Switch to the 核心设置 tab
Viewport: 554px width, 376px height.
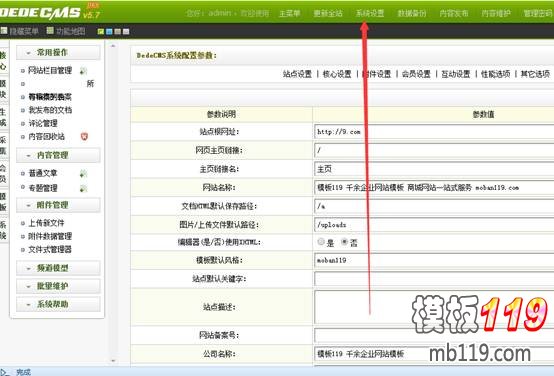click(x=337, y=74)
